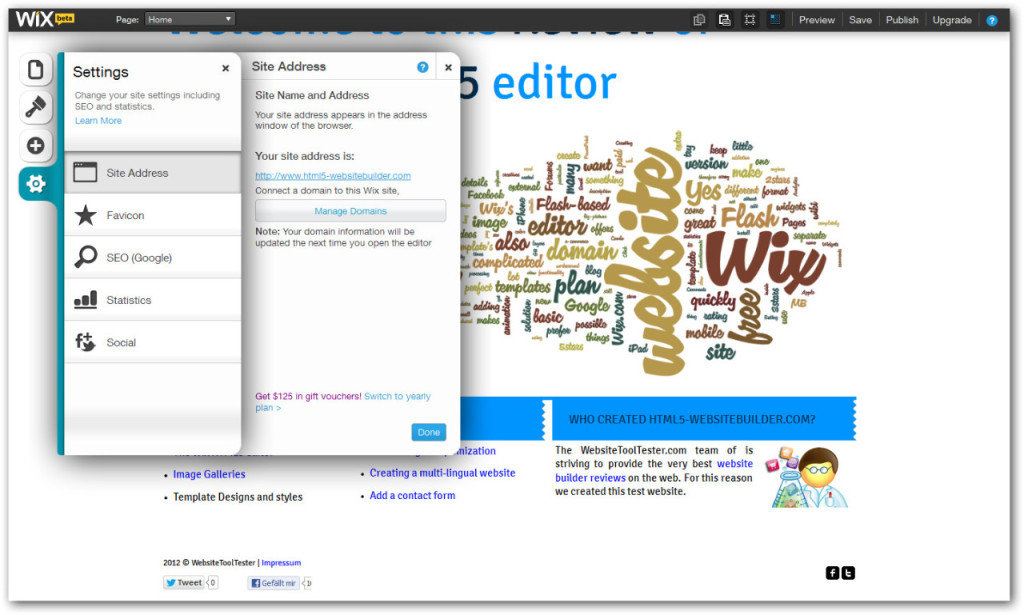The height and width of the screenshot is (615, 1024).
Task: Click the paste icon in top toolbar
Action: (724, 20)
